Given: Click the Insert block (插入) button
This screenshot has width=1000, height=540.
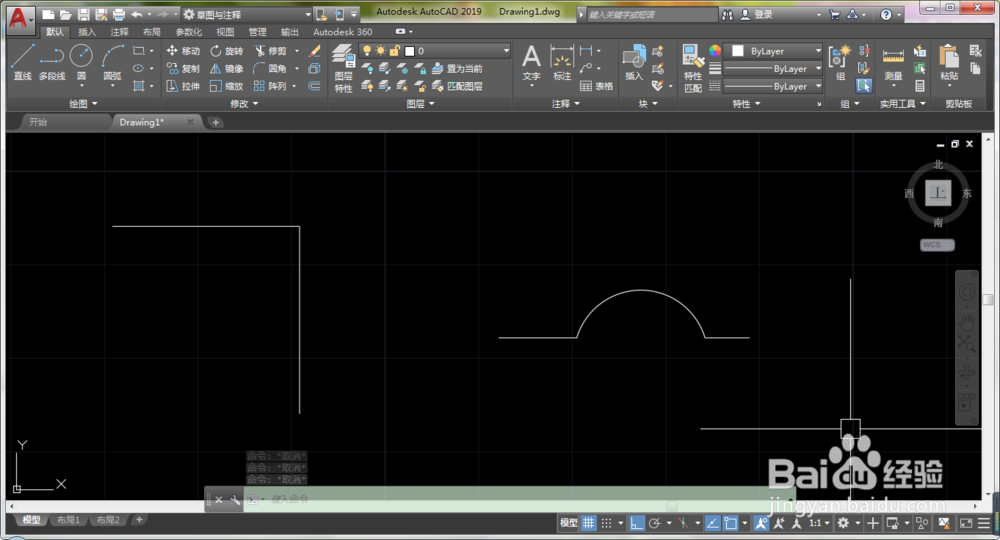Looking at the screenshot, I should coord(633,62).
